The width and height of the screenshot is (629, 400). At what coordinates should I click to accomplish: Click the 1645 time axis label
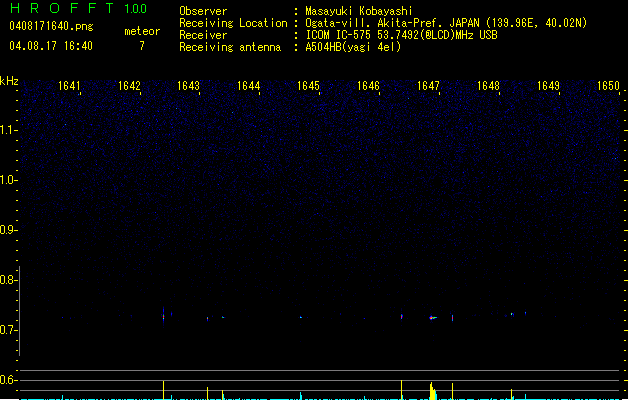click(x=308, y=85)
